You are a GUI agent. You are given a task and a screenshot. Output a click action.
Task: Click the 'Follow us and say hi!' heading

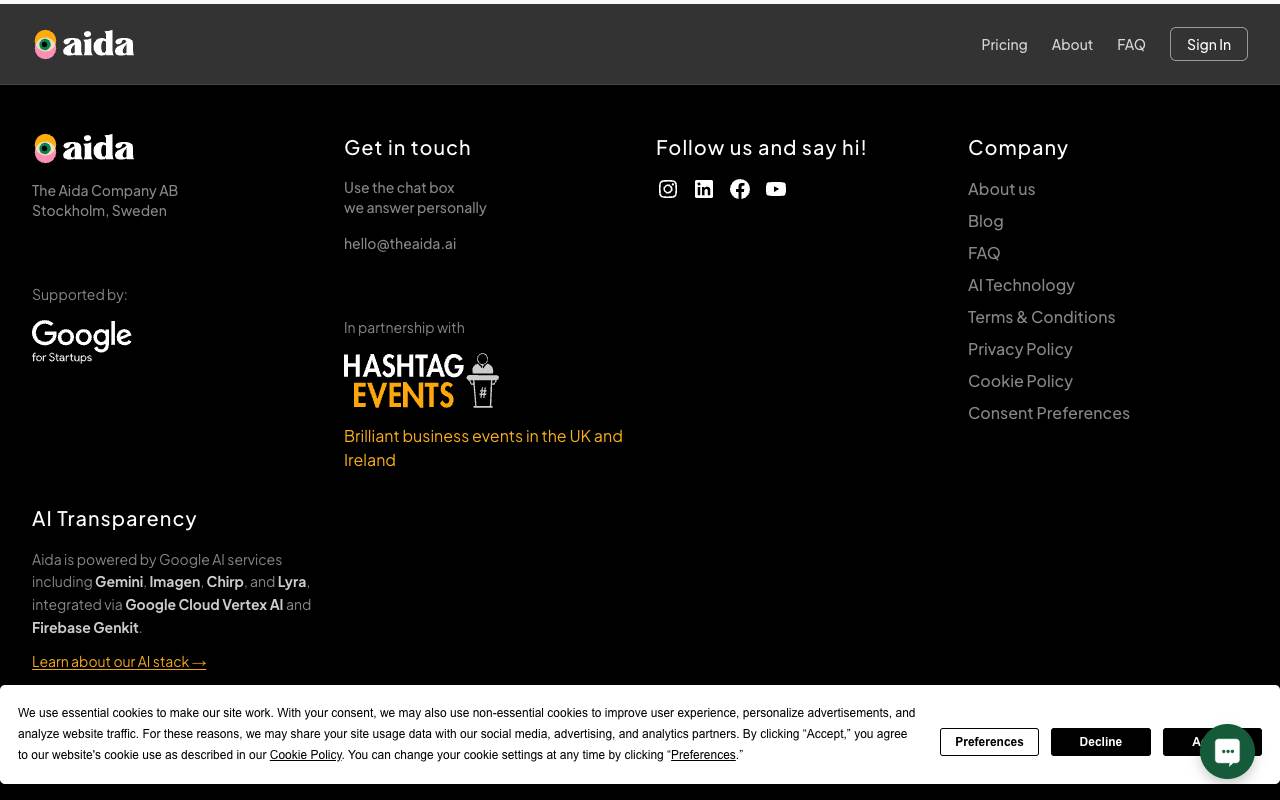(x=761, y=148)
